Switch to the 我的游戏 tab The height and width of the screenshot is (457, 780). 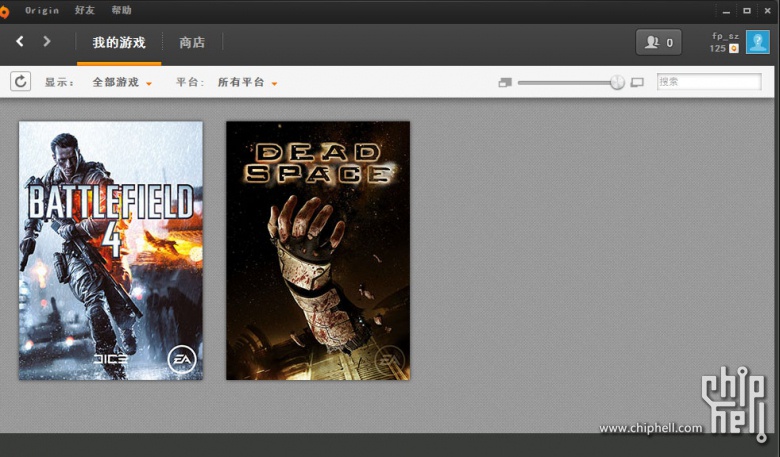119,43
